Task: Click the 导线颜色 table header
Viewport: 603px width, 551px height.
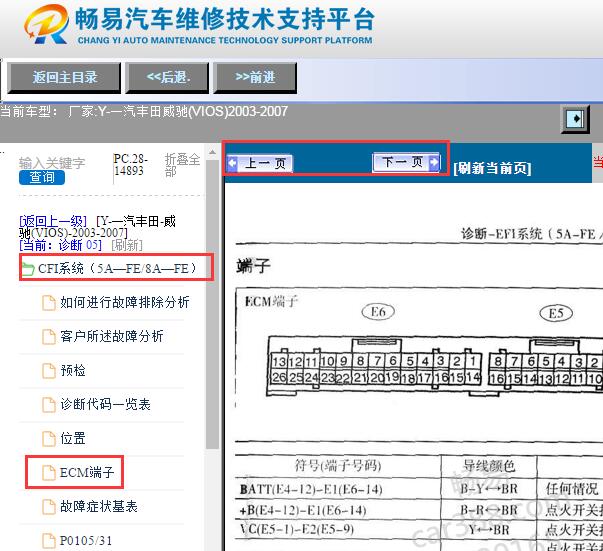Action: (x=489, y=466)
